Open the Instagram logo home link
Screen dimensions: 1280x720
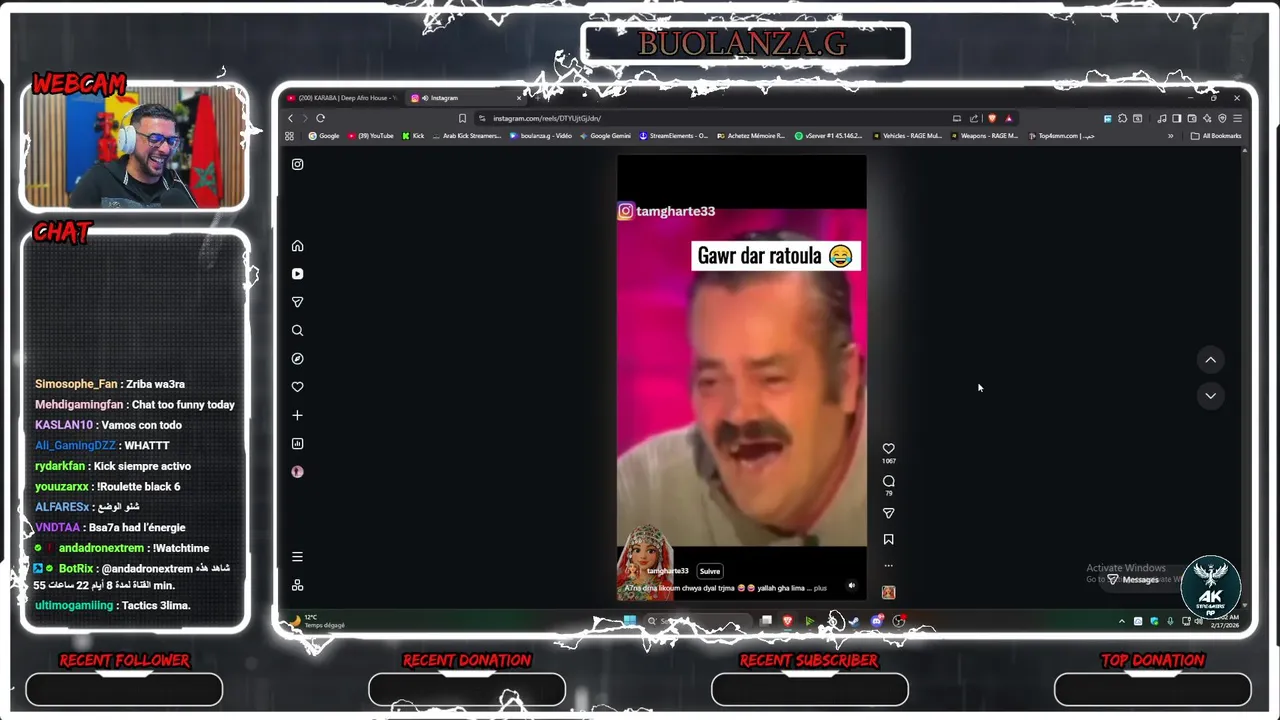(297, 164)
